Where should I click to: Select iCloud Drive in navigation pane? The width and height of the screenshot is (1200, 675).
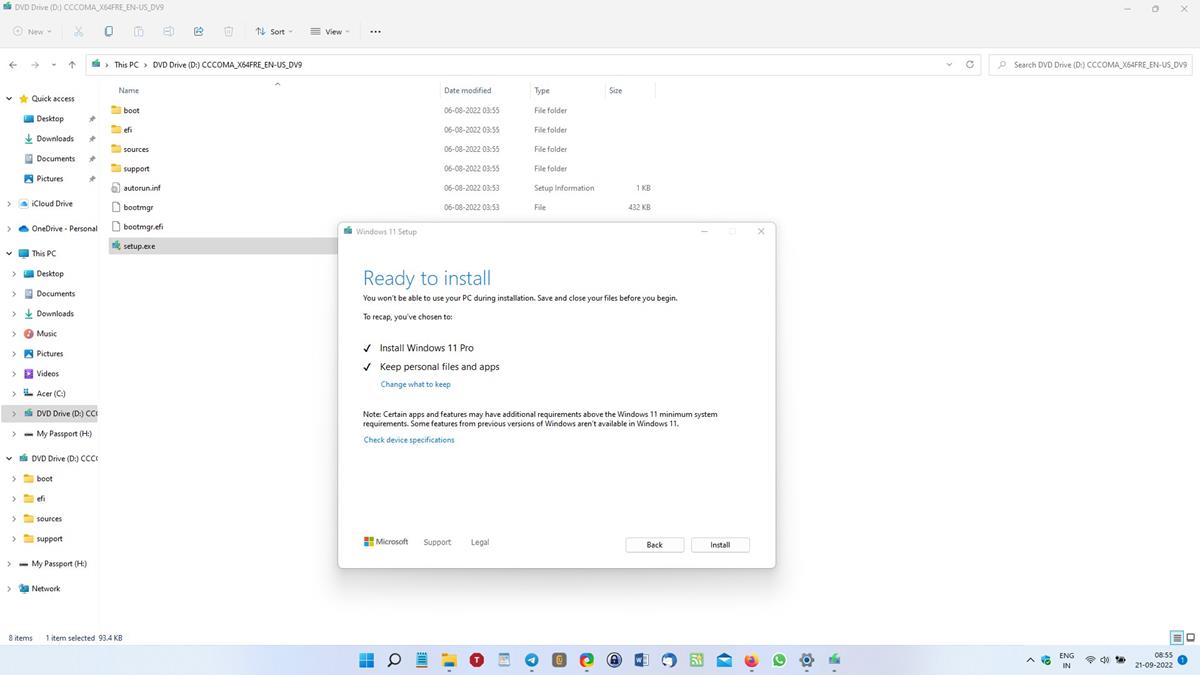(x=52, y=204)
